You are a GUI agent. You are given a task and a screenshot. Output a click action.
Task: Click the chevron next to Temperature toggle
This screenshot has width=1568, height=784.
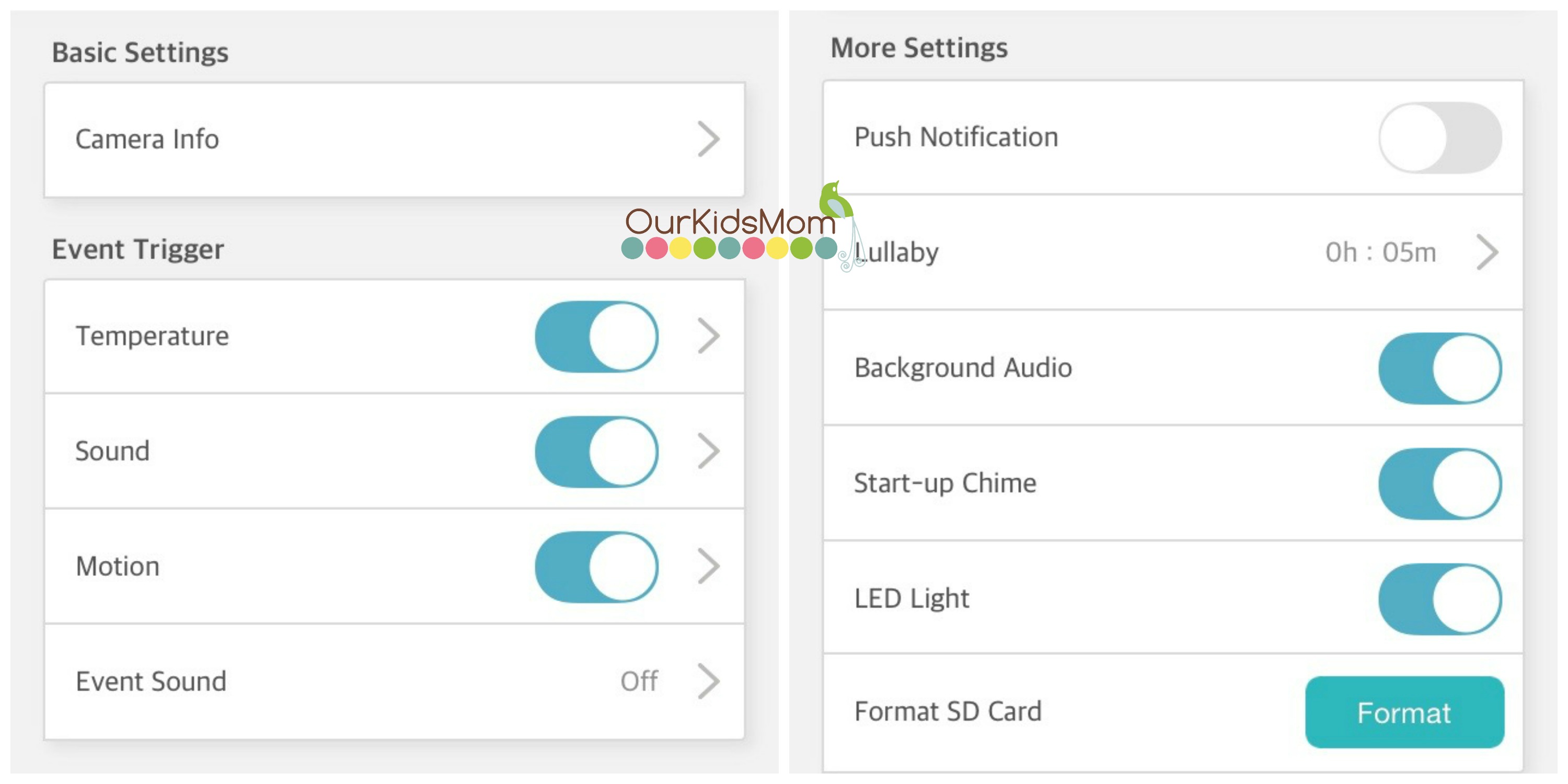709,336
